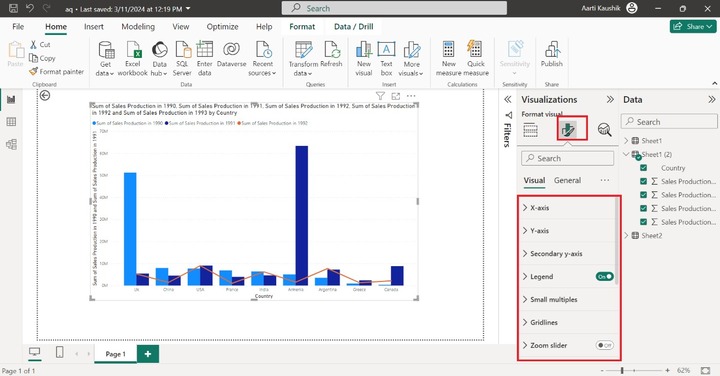Collapse the Sheet1 (2) table
The width and height of the screenshot is (720, 376).
click(626, 154)
